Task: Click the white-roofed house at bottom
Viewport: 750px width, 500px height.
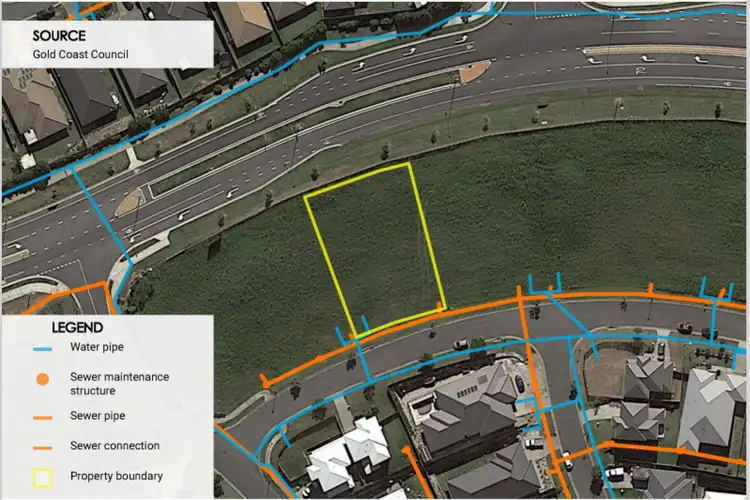Action: [347, 457]
